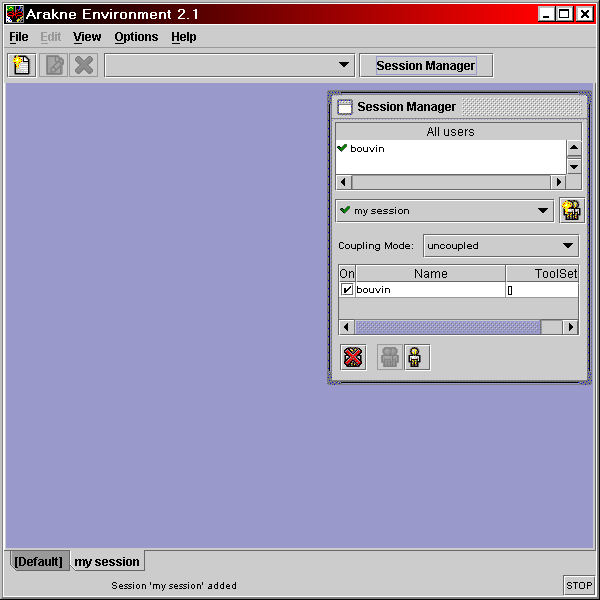Open the View menu

point(87,37)
